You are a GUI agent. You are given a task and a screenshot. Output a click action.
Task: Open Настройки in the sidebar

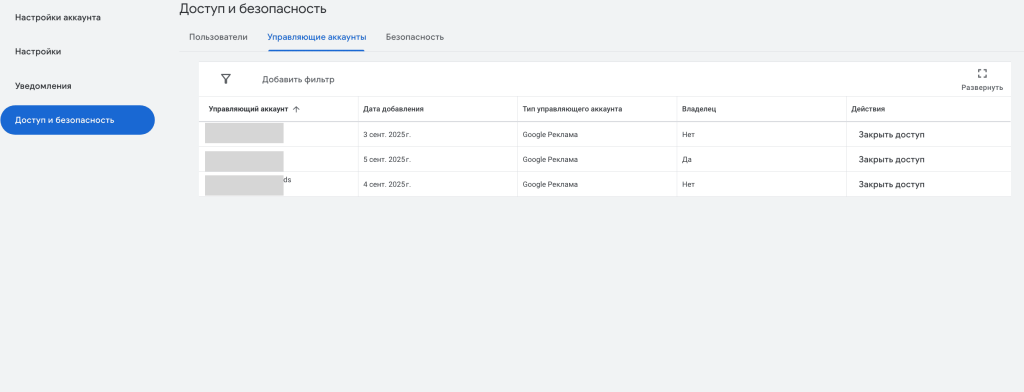click(x=38, y=52)
